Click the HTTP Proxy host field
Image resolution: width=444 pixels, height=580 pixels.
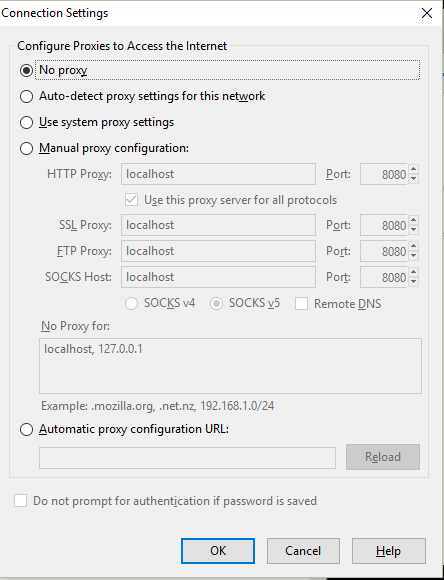218,174
